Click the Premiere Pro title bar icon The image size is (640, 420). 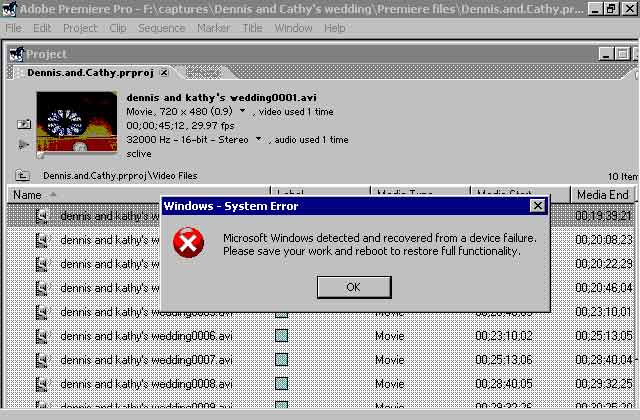9,9
